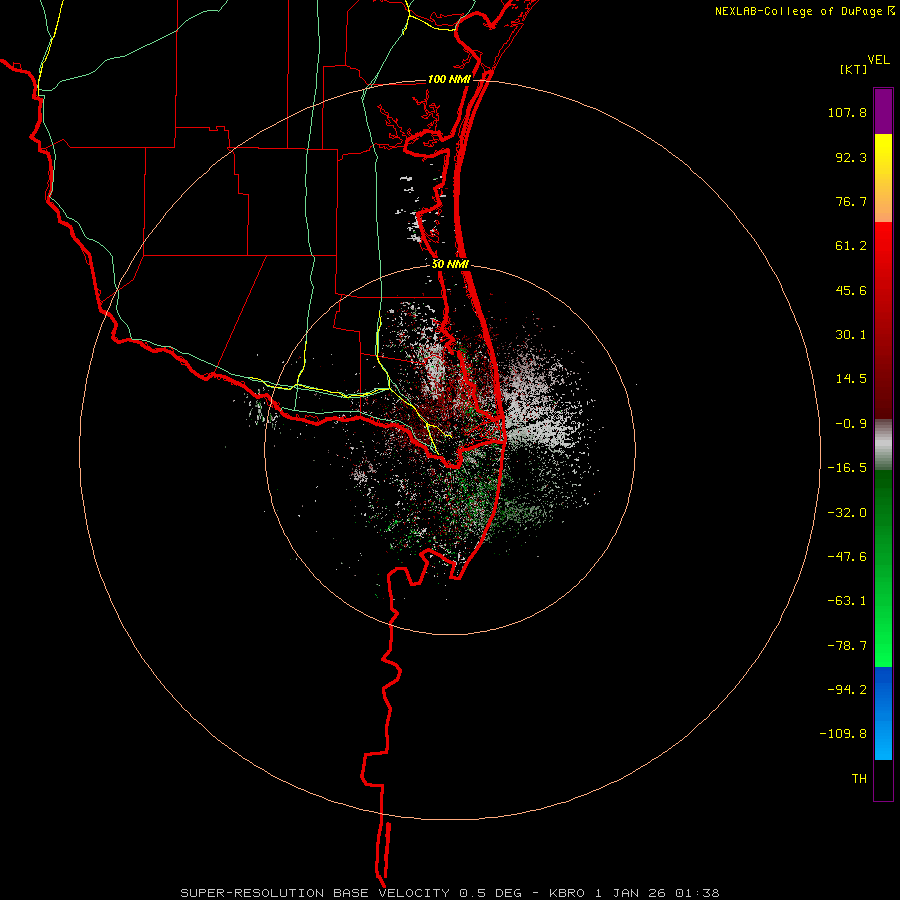This screenshot has width=900, height=900.
Task: Click the 76.7 value on the velocity scale
Action: [851, 201]
